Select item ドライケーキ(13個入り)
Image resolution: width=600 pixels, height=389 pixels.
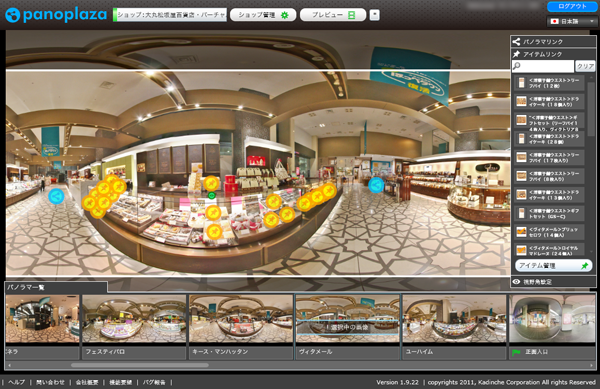pos(549,195)
